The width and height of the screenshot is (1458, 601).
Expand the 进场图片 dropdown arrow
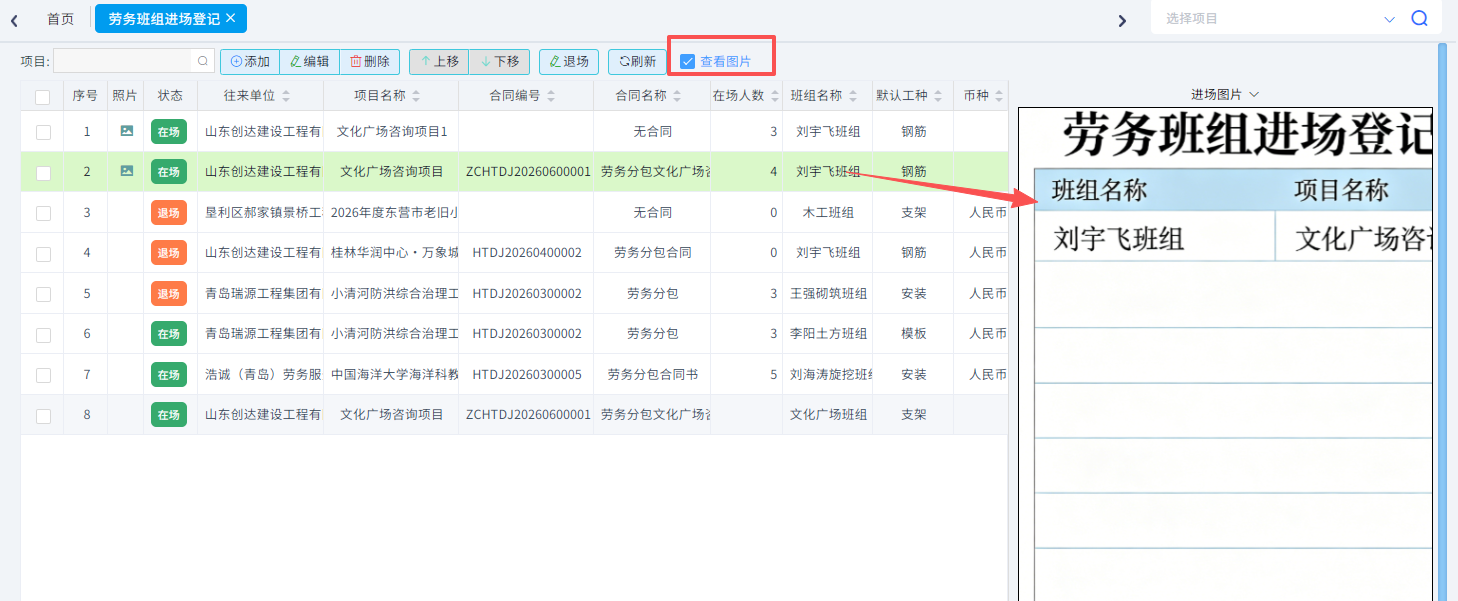click(1254, 94)
